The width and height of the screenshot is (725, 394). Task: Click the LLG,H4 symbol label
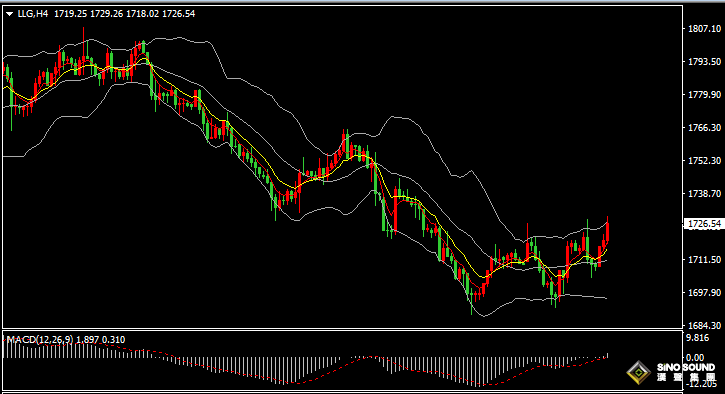coord(32,14)
